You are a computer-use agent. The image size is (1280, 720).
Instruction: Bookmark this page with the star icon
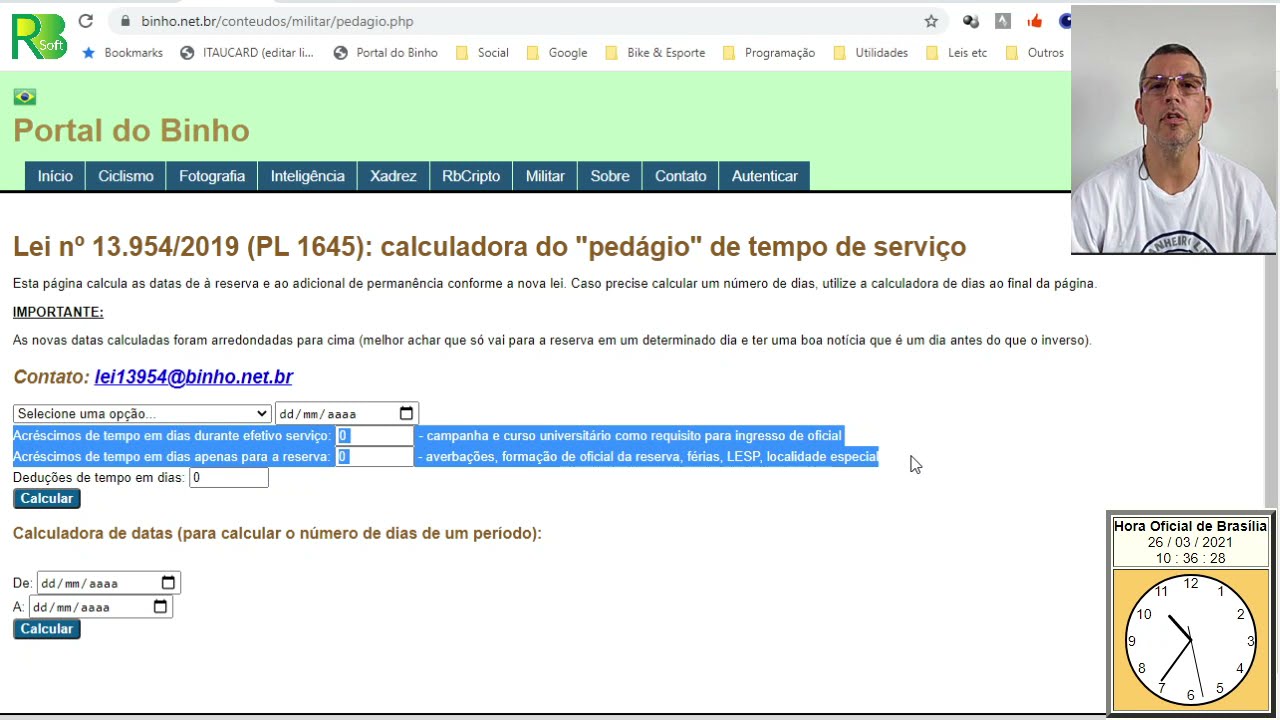pyautogui.click(x=931, y=21)
